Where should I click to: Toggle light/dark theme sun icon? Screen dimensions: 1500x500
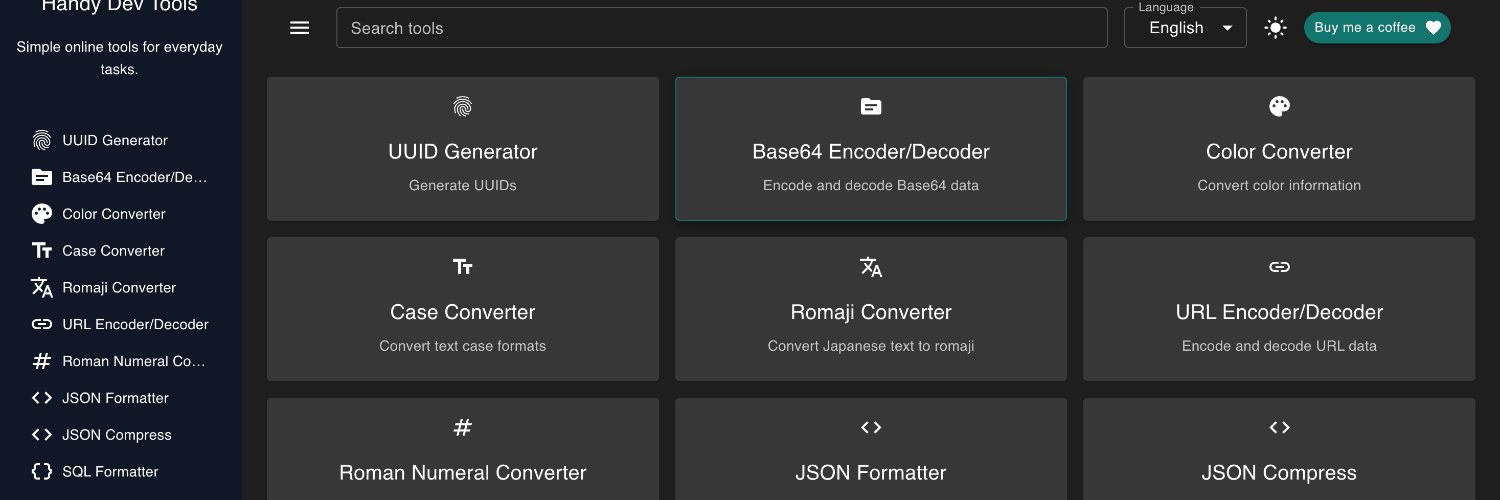(1275, 28)
